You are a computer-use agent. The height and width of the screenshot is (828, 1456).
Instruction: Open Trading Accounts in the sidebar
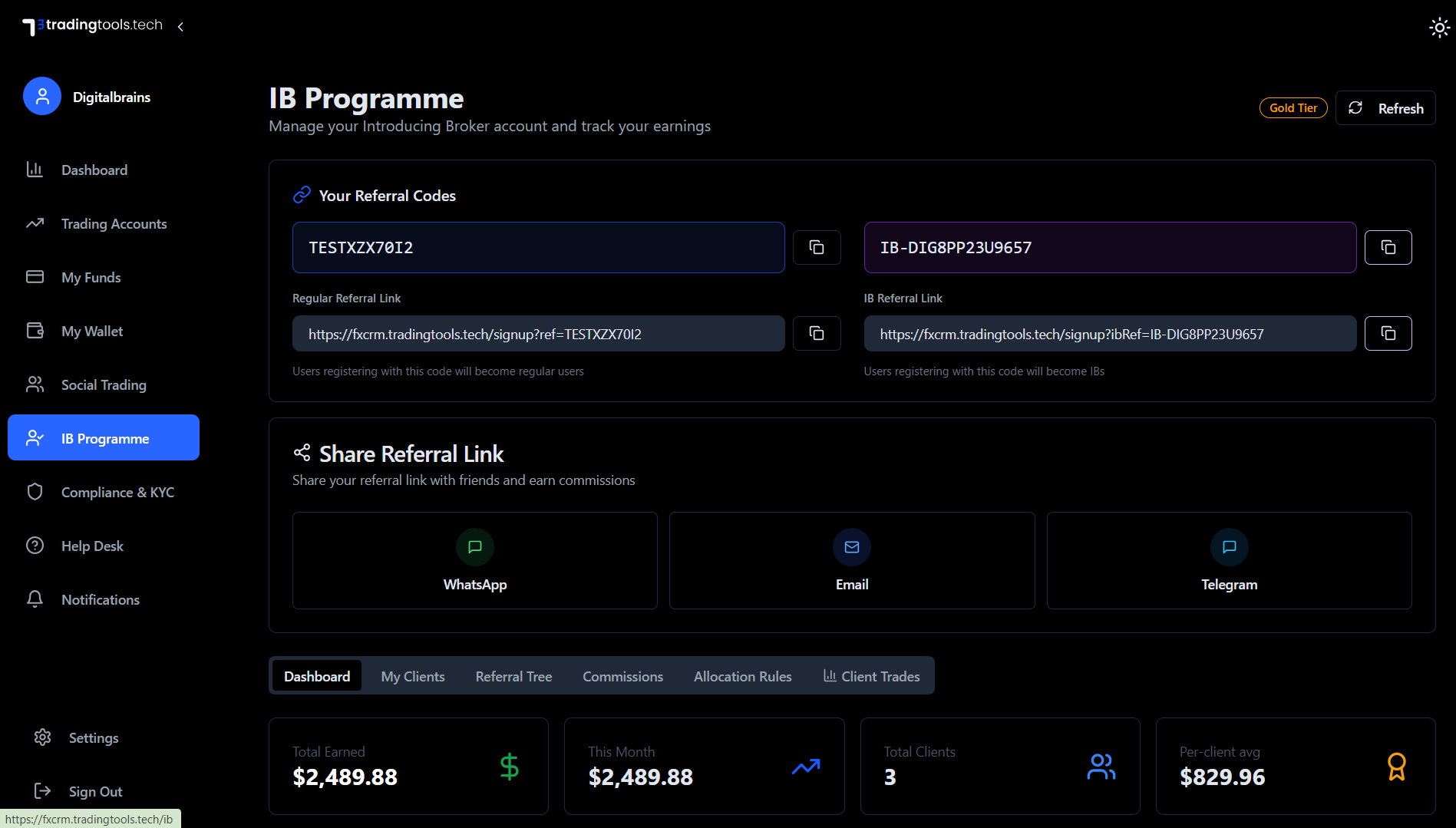pos(114,223)
